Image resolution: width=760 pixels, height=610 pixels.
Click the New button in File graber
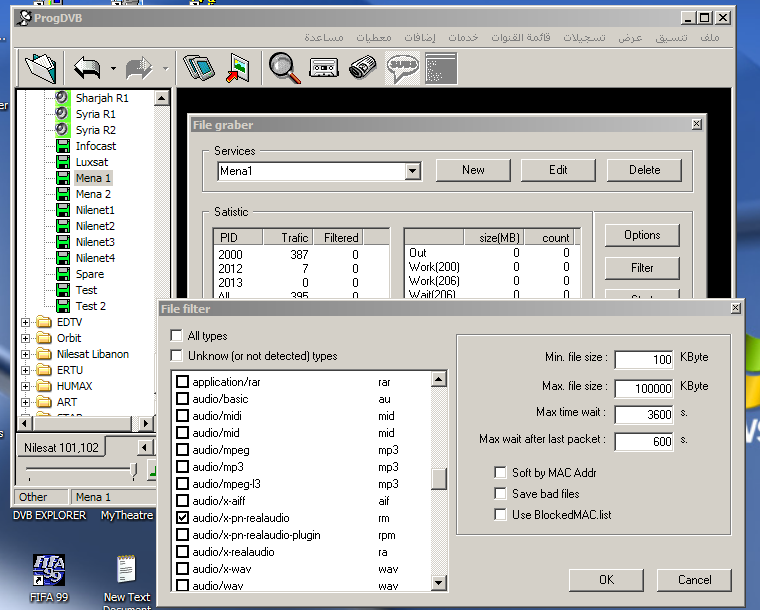[473, 170]
